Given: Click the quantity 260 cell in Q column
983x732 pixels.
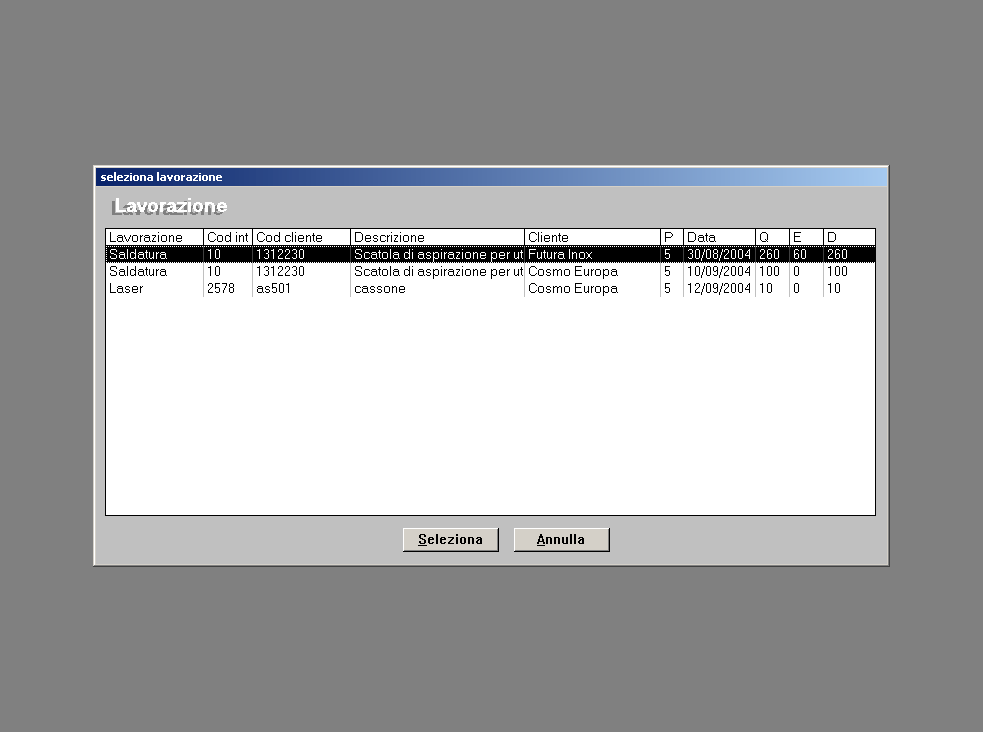Looking at the screenshot, I should pos(772,254).
